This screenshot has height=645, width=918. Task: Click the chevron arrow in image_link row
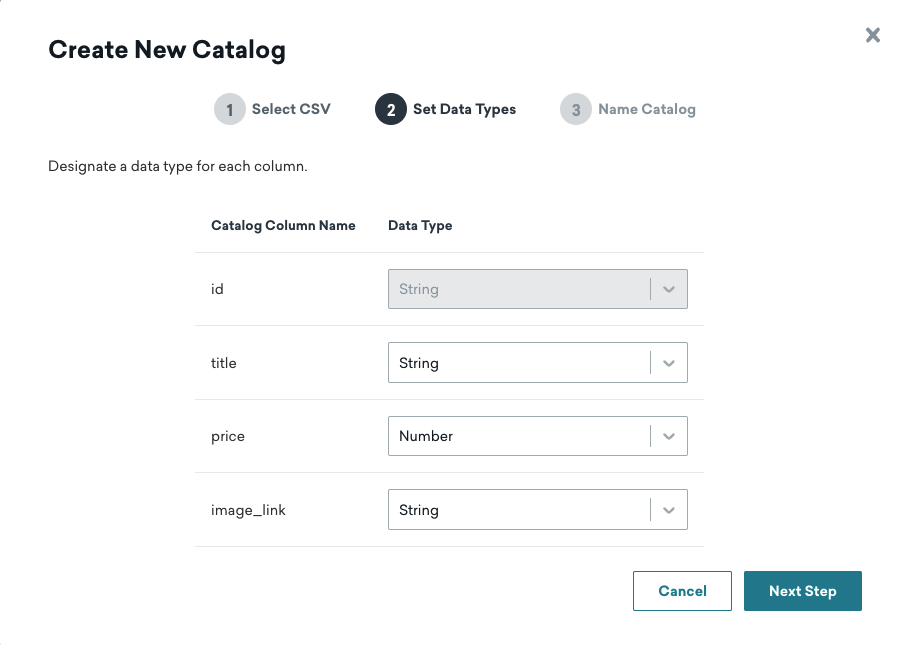coord(669,510)
